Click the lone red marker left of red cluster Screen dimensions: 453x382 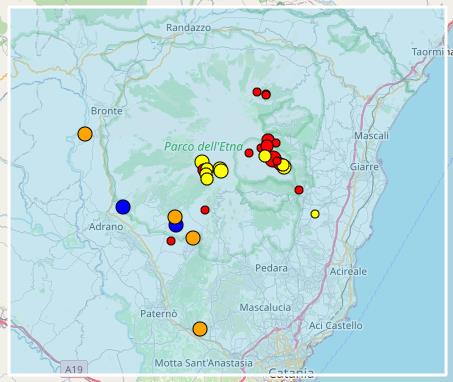[249, 153]
